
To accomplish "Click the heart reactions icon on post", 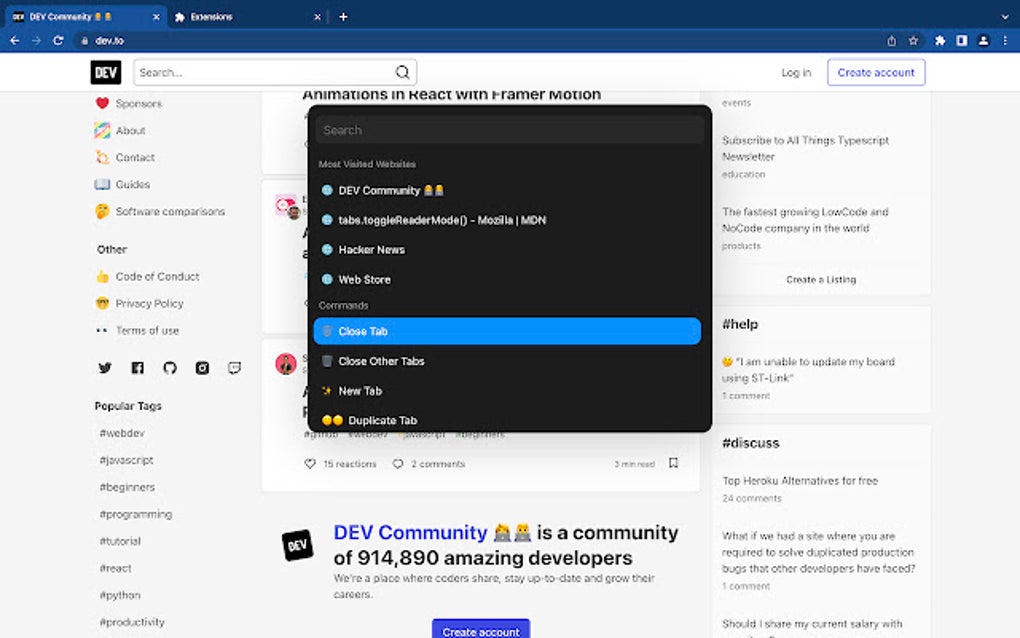I will coord(310,464).
